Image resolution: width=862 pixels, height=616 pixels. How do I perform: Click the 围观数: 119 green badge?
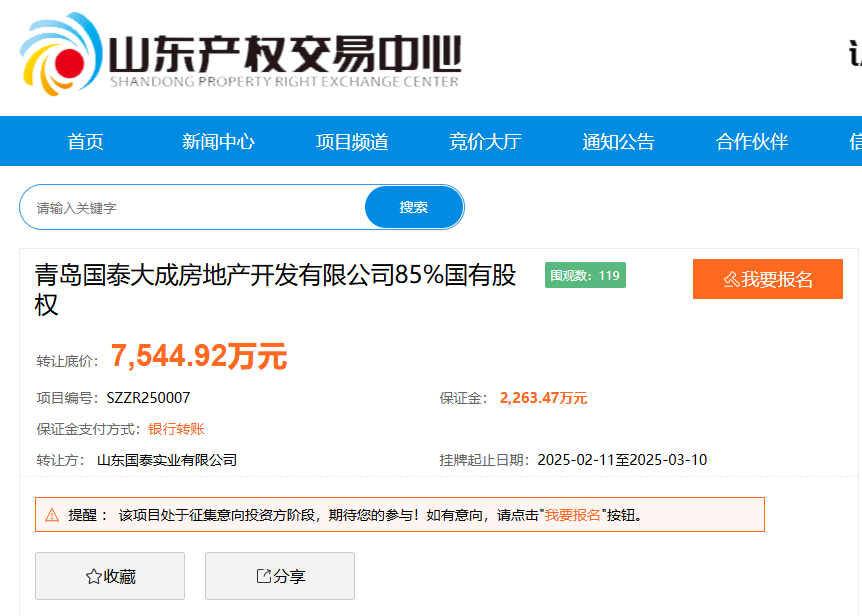click(x=585, y=275)
